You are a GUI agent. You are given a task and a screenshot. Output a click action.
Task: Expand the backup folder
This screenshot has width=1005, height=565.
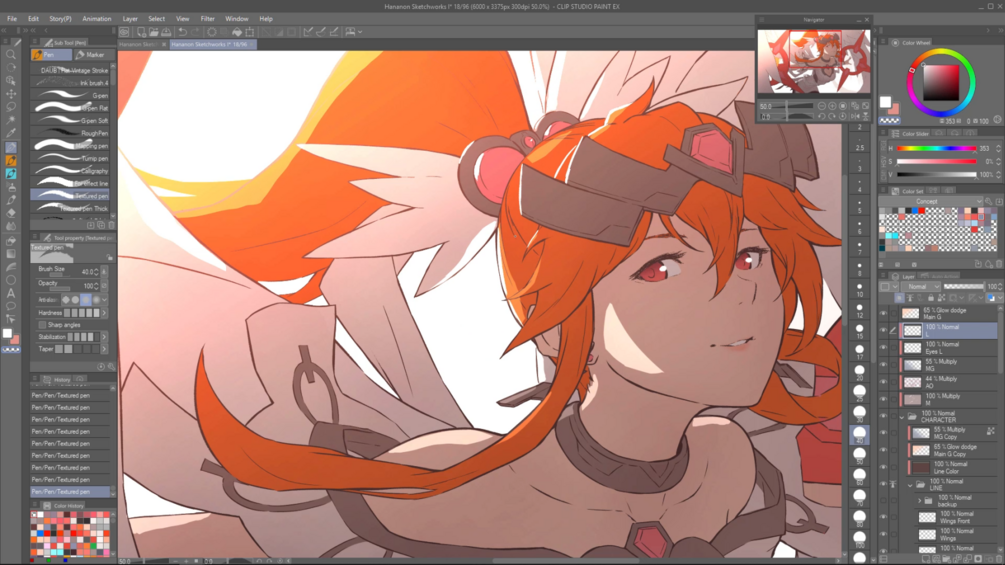920,500
